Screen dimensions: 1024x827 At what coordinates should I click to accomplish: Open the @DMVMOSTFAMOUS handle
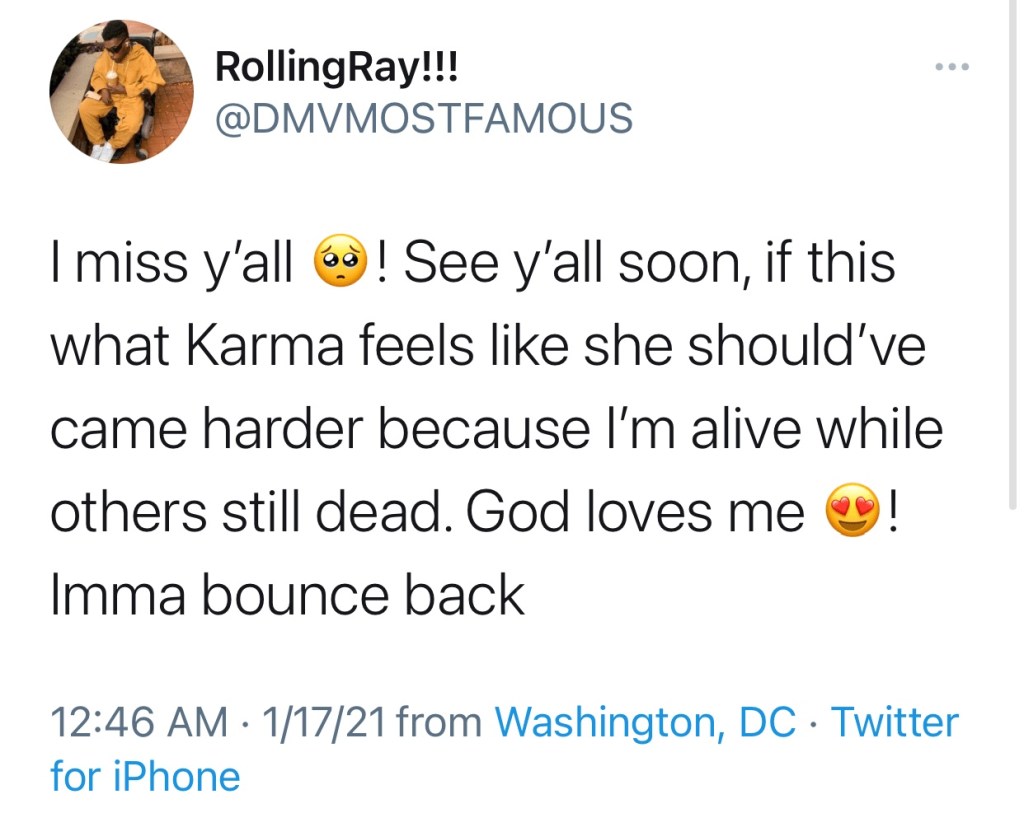click(424, 118)
